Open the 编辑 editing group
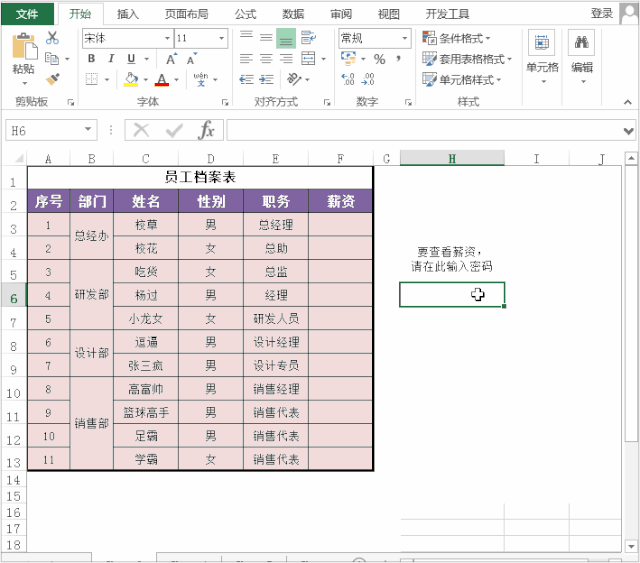The image size is (640, 563). tap(582, 56)
